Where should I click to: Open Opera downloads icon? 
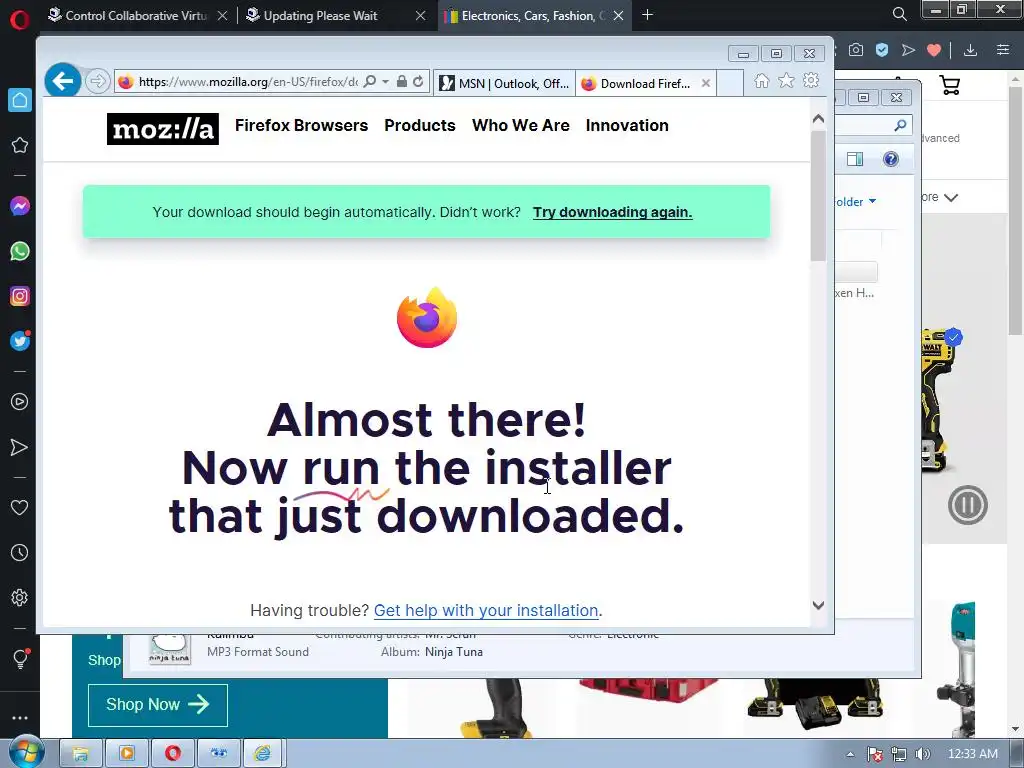coord(970,50)
